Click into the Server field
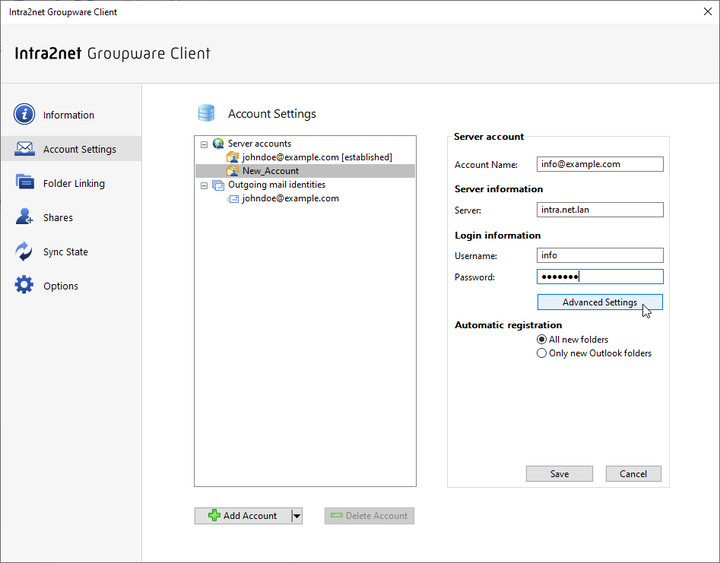 (600, 209)
